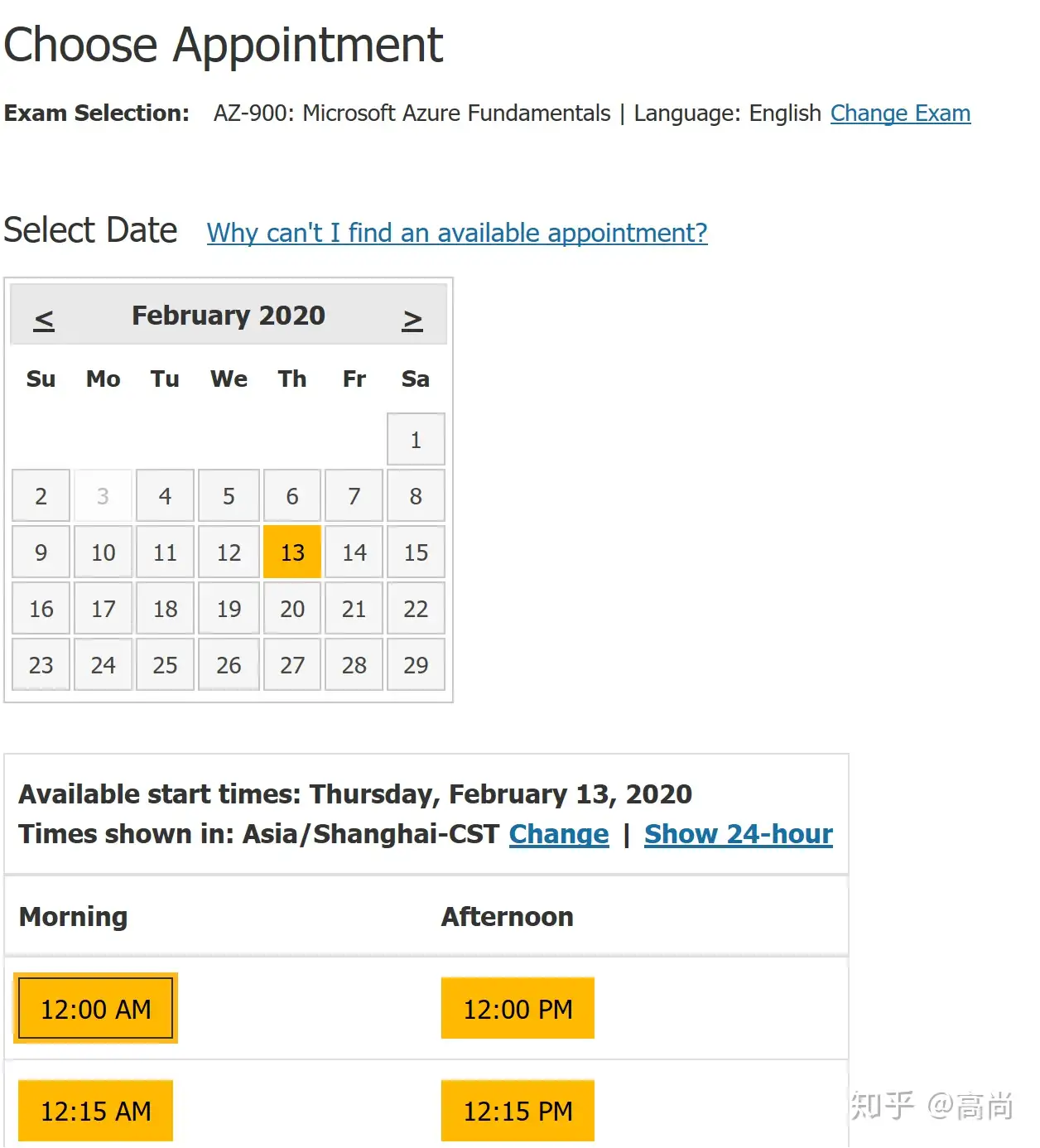This screenshot has width=1040, height=1148.
Task: Click the Change Exam link
Action: point(900,113)
